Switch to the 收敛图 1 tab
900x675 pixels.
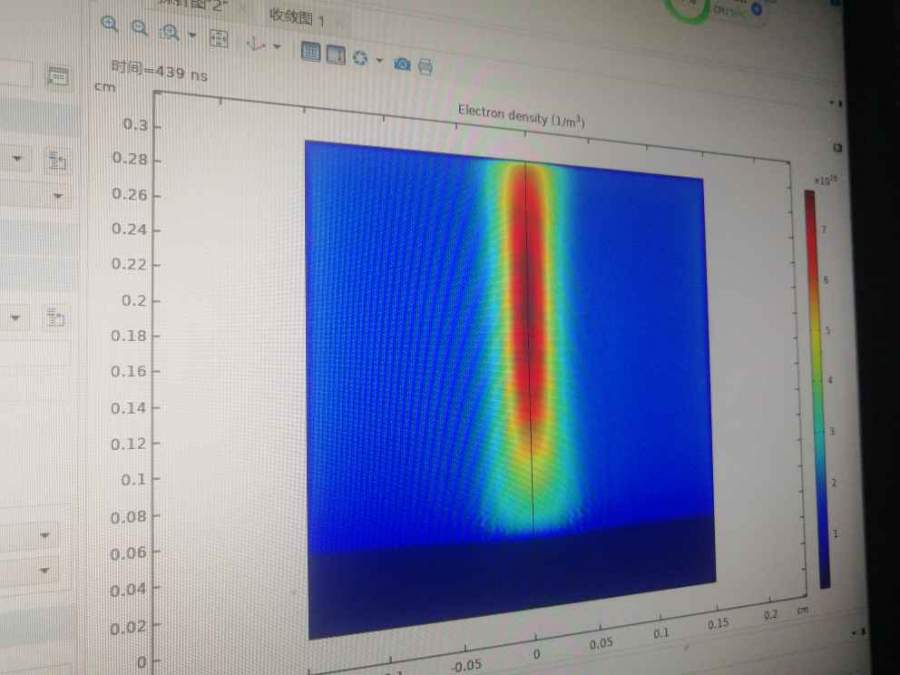(297, 18)
